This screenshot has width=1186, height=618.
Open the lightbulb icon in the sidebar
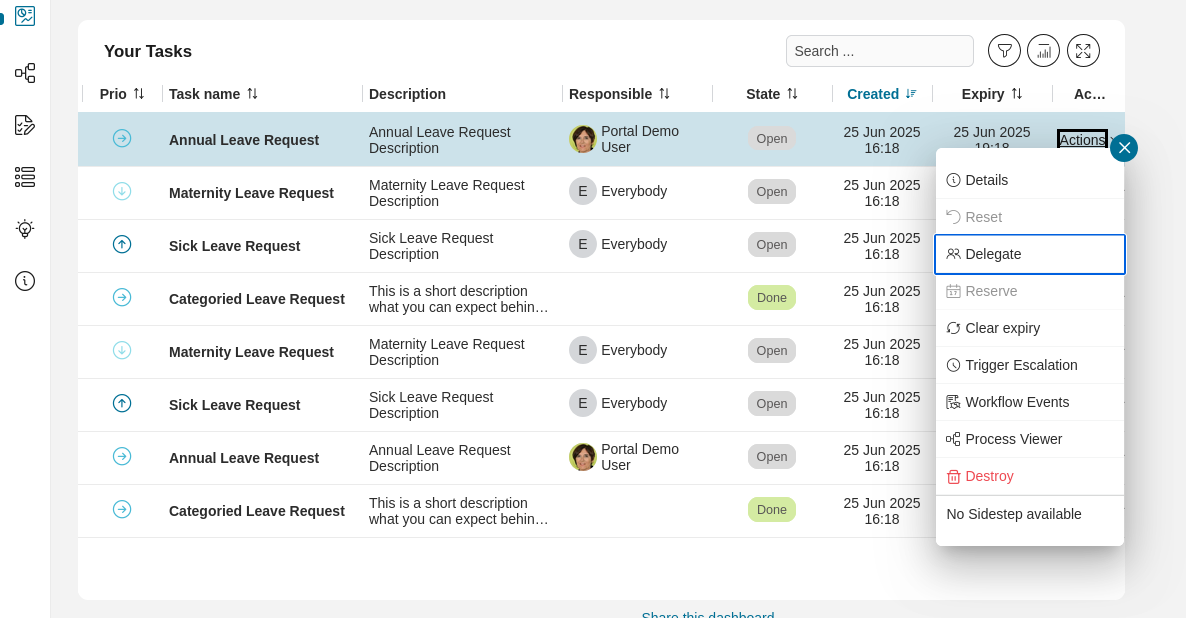[25, 228]
